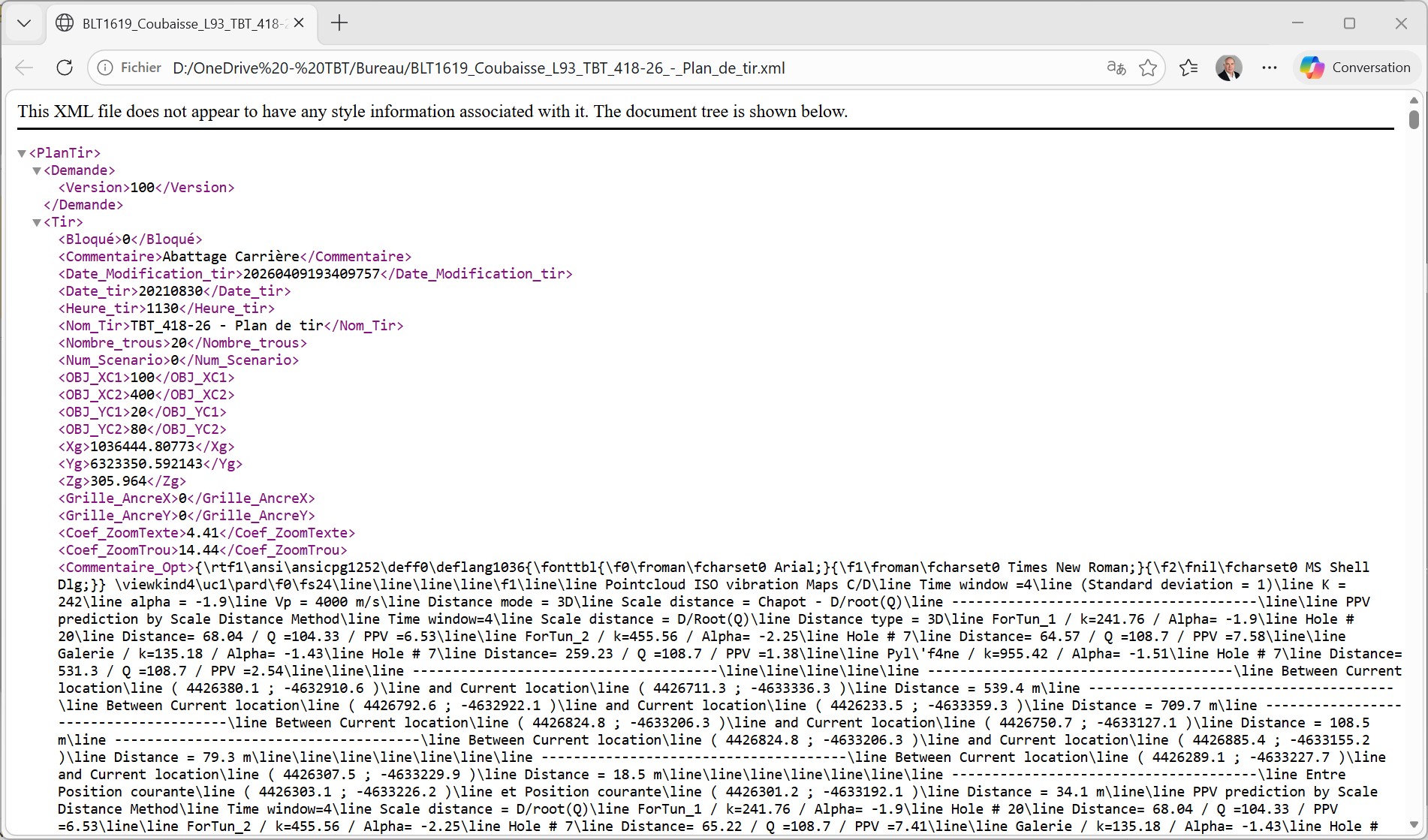Screen dimensions: 1428x840
Task: Collapse the PlanTir root node
Action: pos(21,152)
